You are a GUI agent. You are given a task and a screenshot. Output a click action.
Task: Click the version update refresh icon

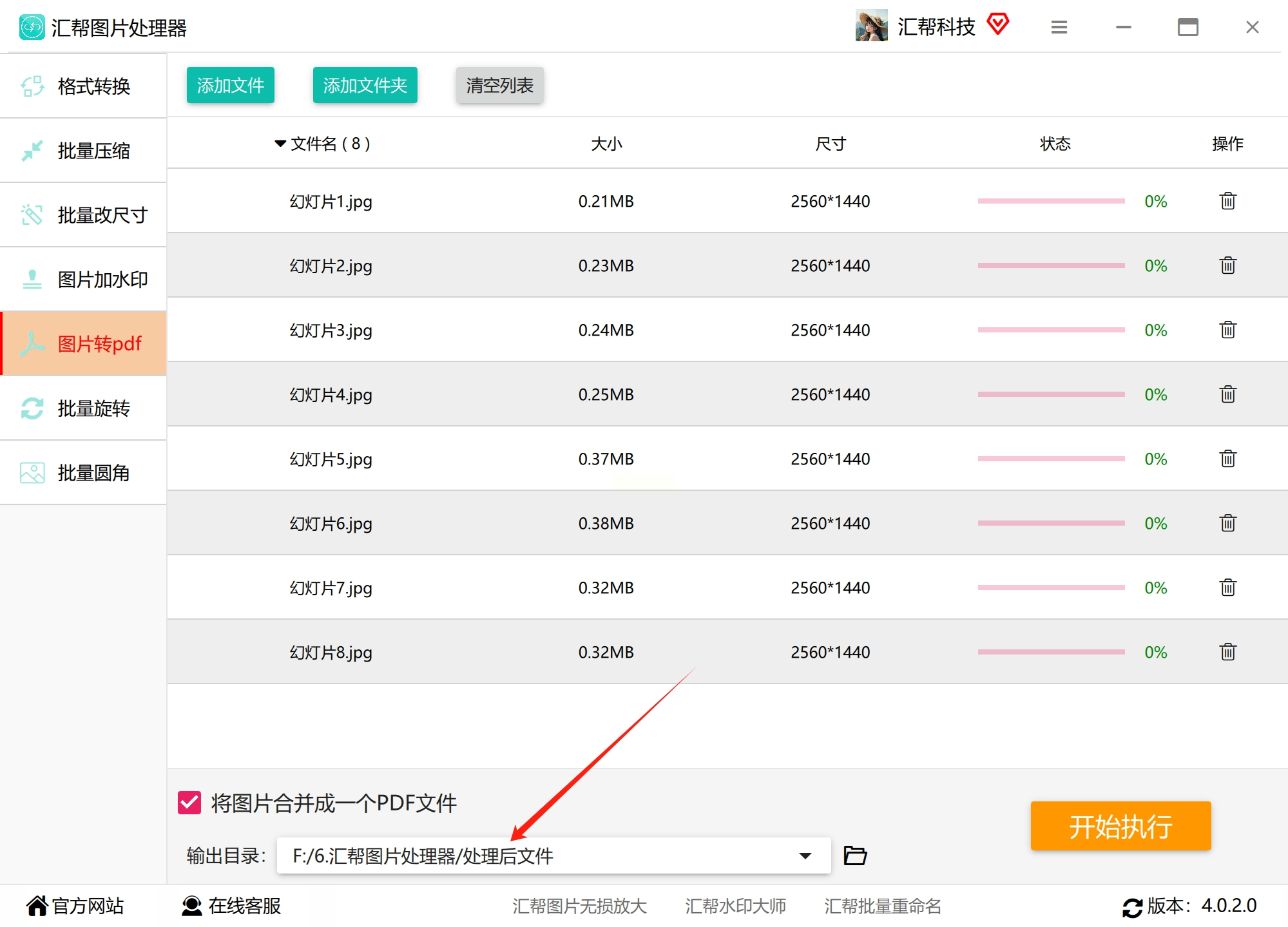tap(1132, 907)
